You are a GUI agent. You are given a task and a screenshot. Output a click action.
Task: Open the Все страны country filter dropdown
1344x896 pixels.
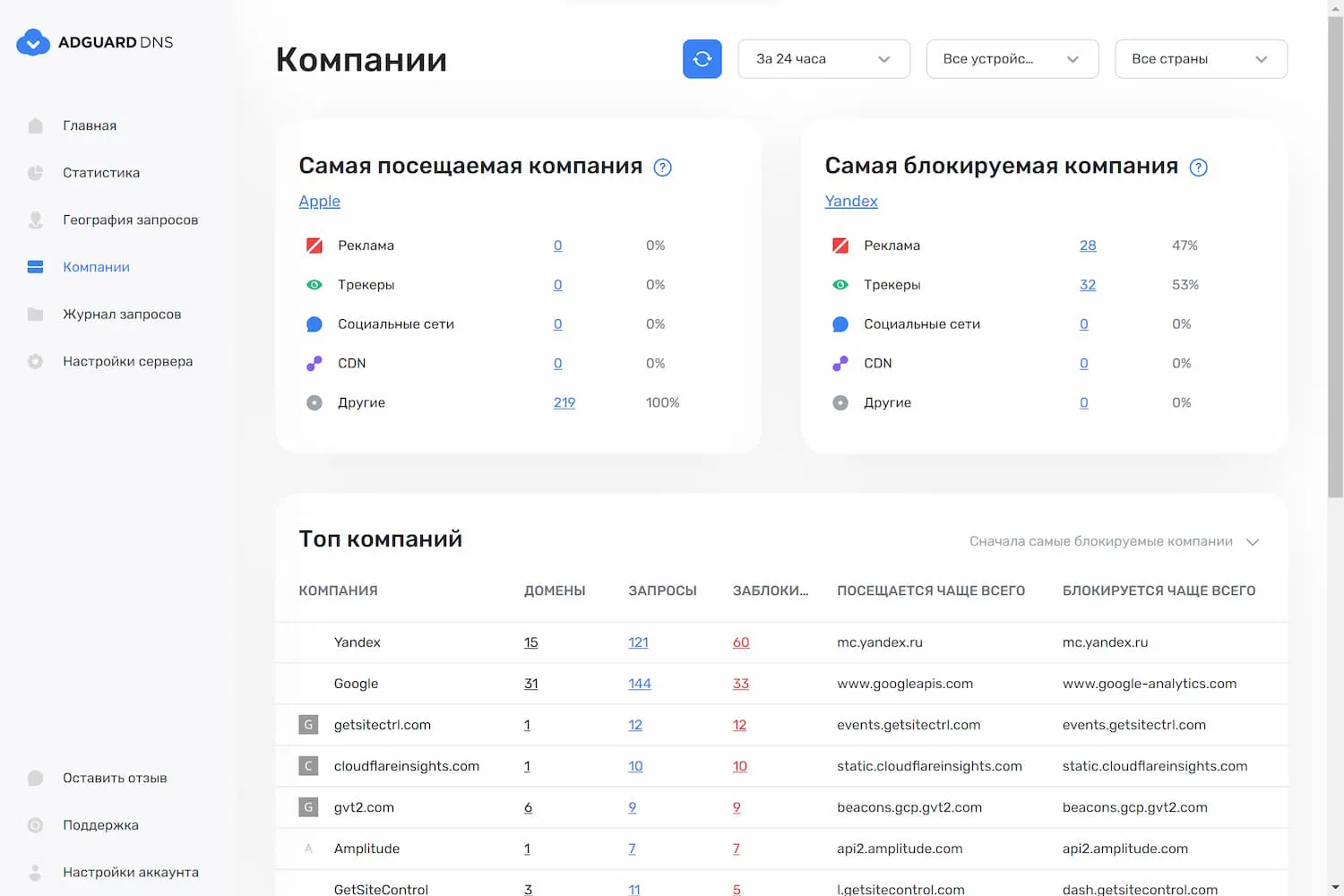pos(1202,59)
